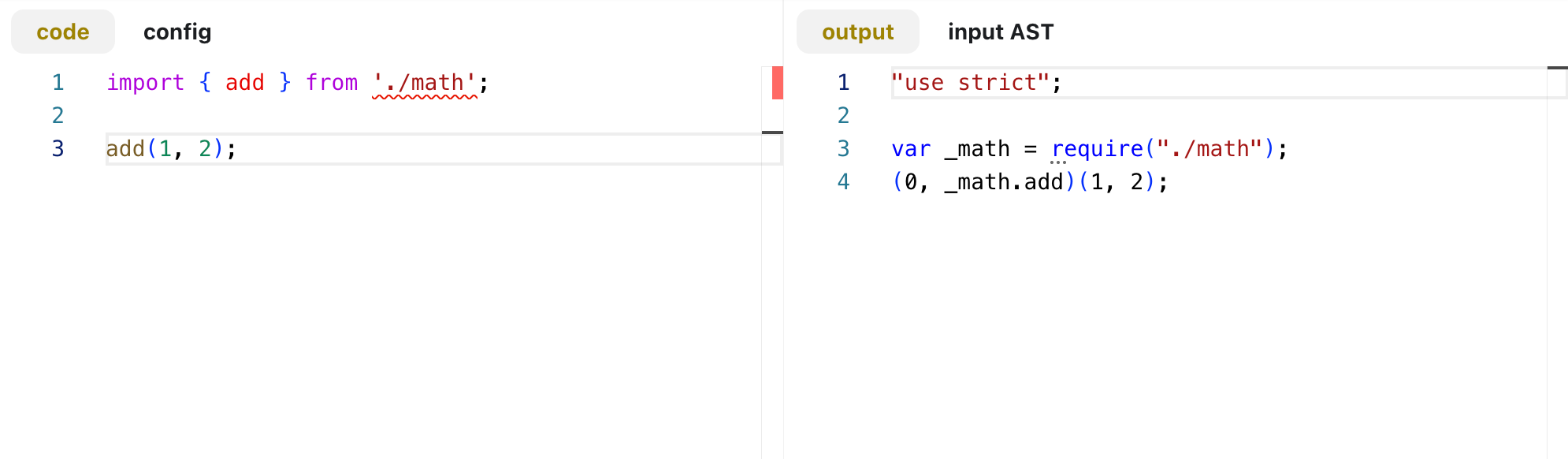The height and width of the screenshot is (459, 1568).
Task: Click the from keyword in line 1
Action: coord(332,83)
